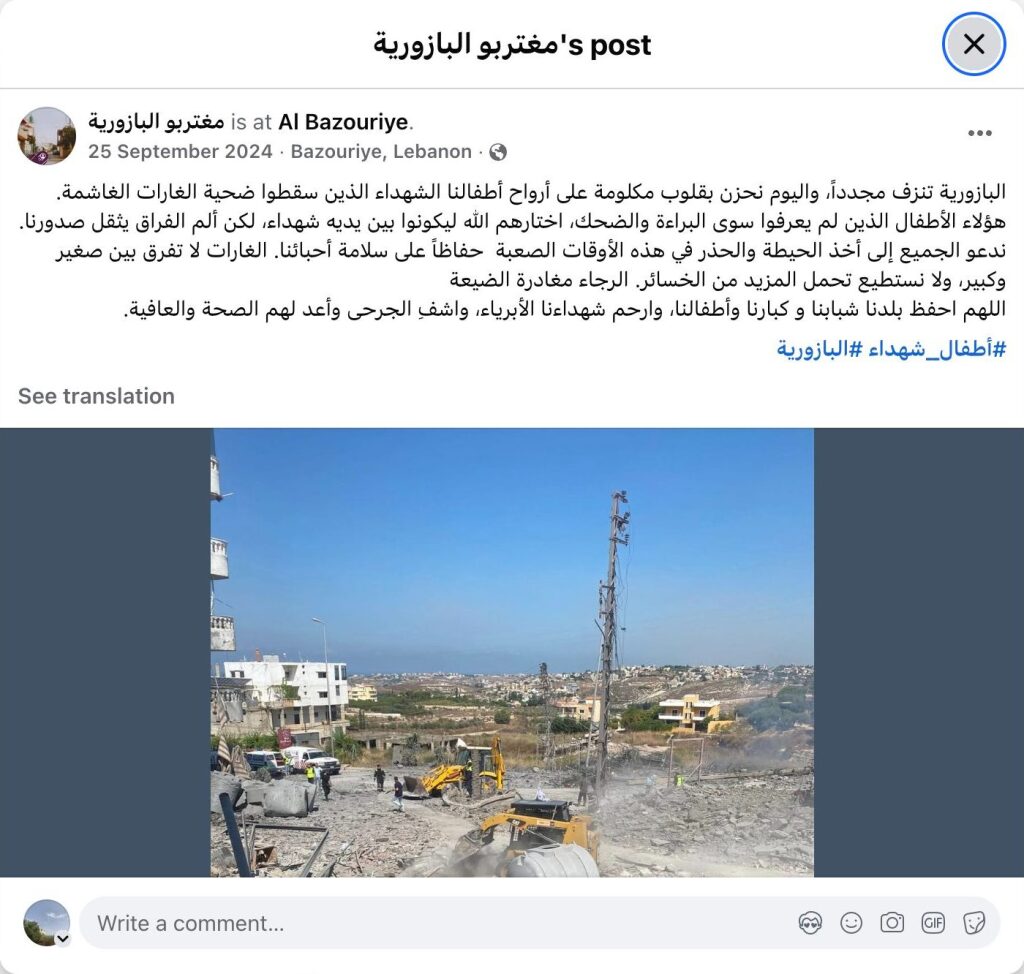Viewport: 1024px width, 974px height.
Task: Click See translation under the post
Action: 96,396
